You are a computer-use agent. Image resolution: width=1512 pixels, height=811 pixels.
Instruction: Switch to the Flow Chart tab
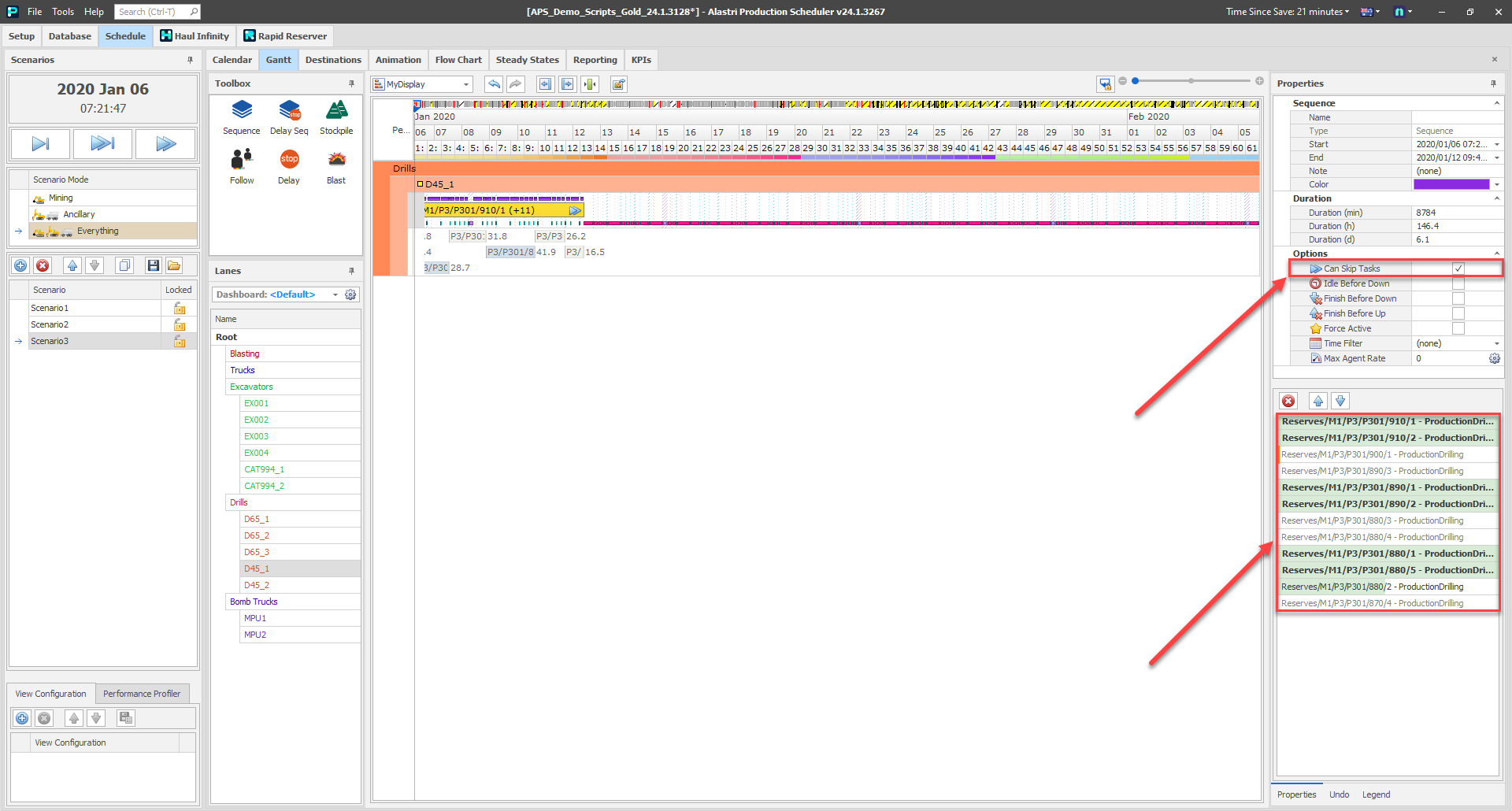(x=458, y=60)
